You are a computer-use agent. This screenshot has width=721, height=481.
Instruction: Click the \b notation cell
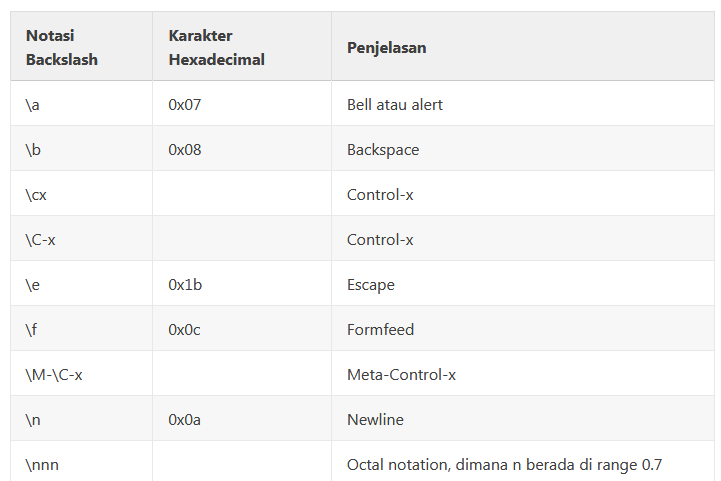[33, 149]
